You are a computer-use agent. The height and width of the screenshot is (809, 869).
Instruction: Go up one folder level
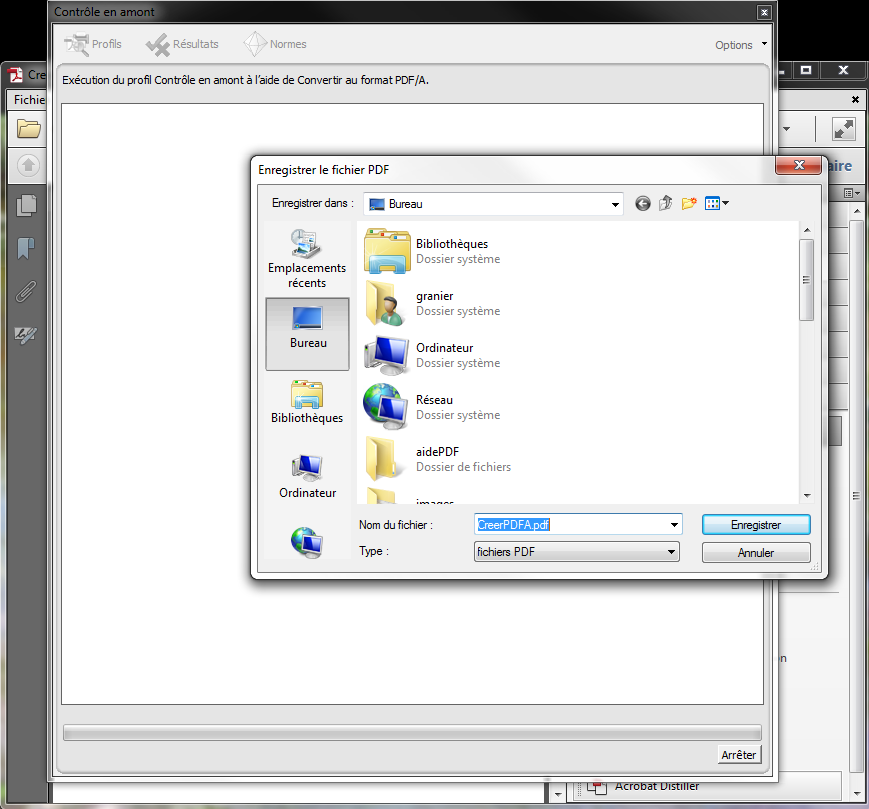666,203
